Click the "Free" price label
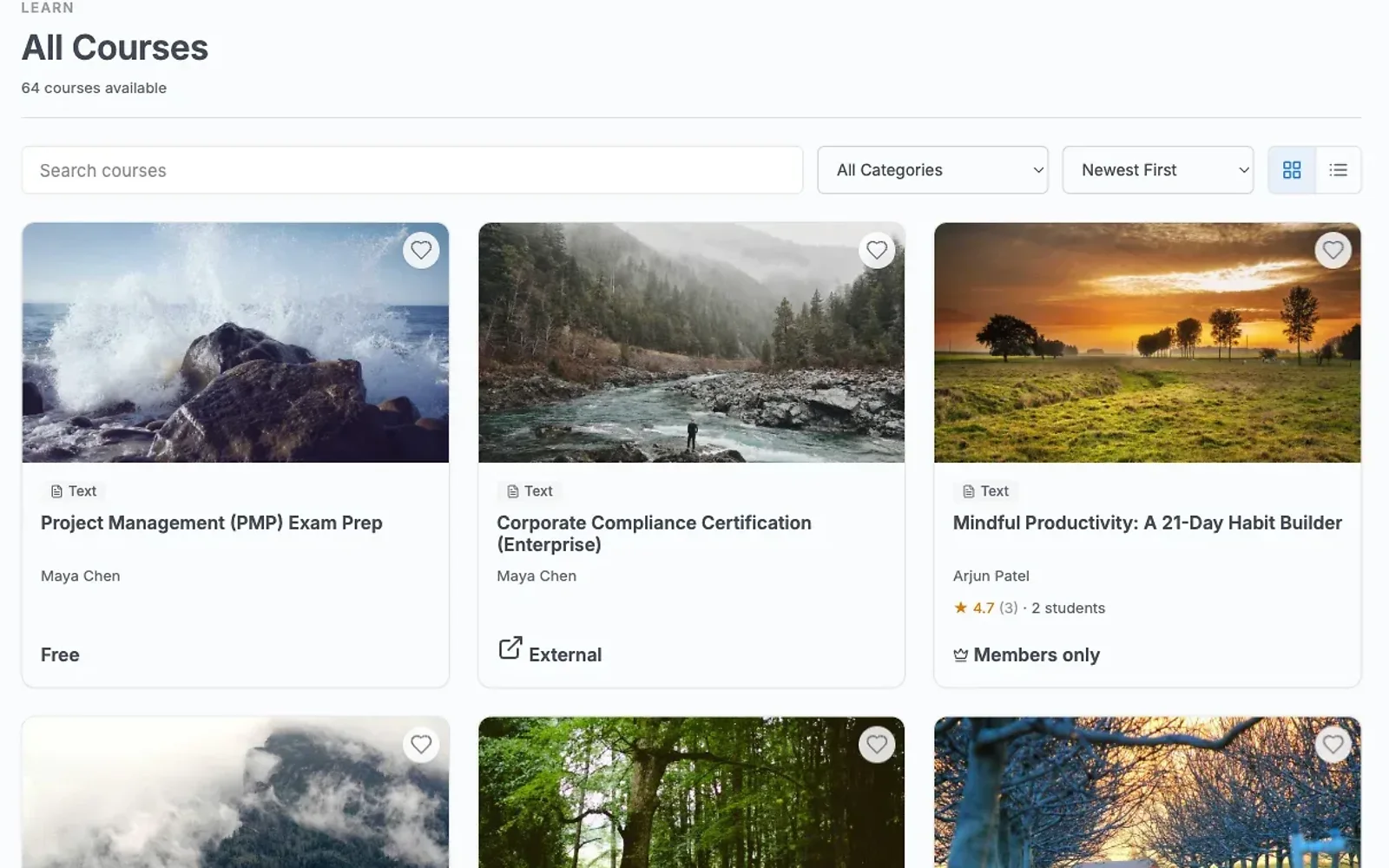The width and height of the screenshot is (1389, 868). click(x=60, y=655)
